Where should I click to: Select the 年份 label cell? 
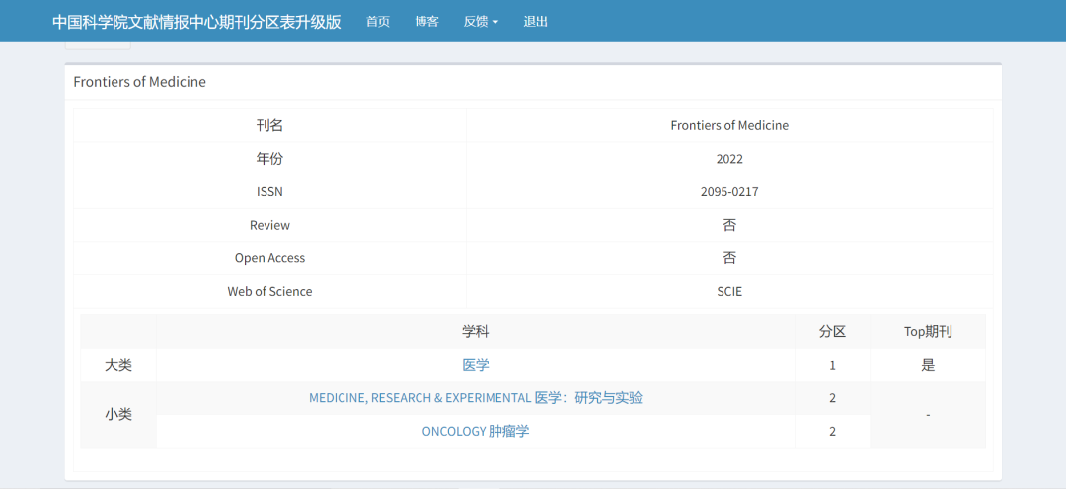click(x=270, y=158)
